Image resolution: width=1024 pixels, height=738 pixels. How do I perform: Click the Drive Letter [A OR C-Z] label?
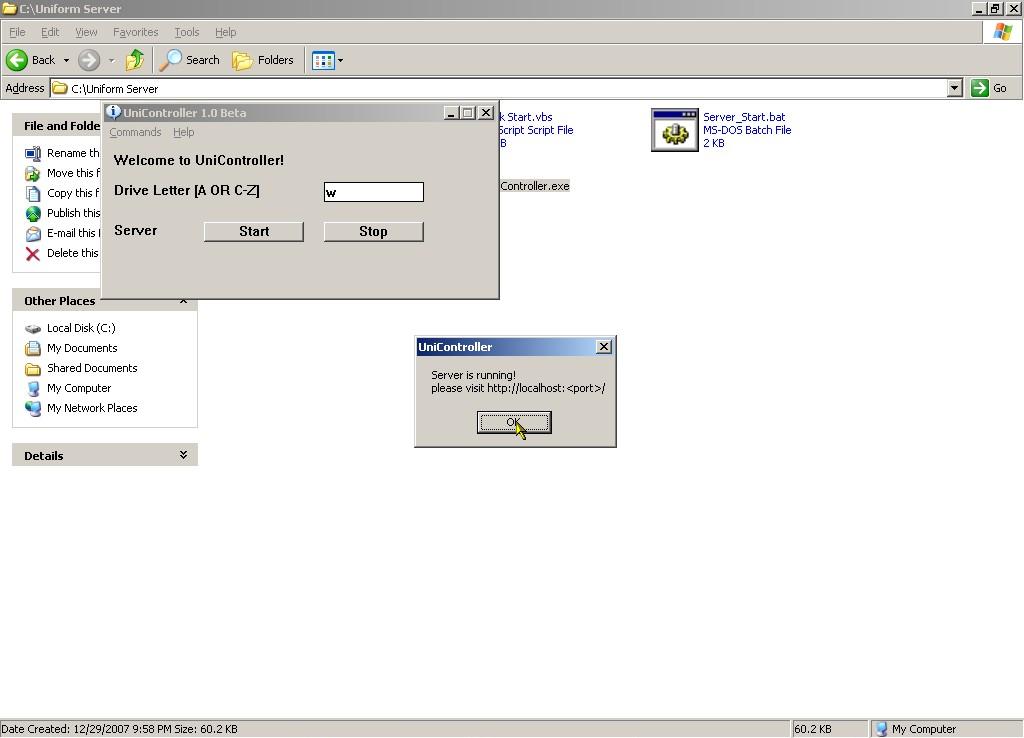[187, 190]
